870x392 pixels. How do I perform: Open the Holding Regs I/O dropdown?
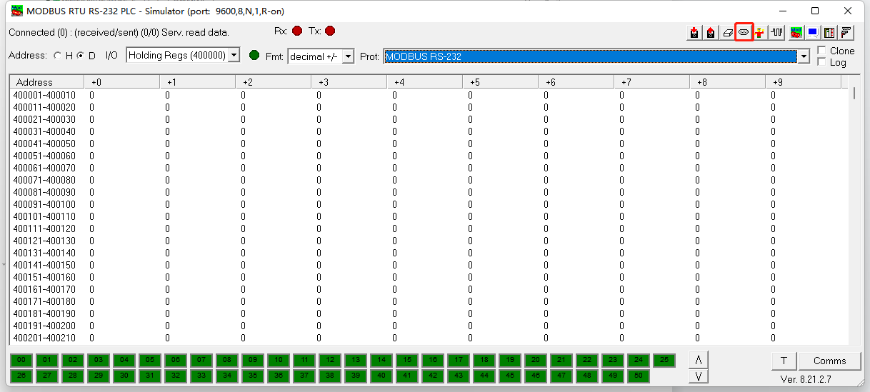tap(183, 55)
